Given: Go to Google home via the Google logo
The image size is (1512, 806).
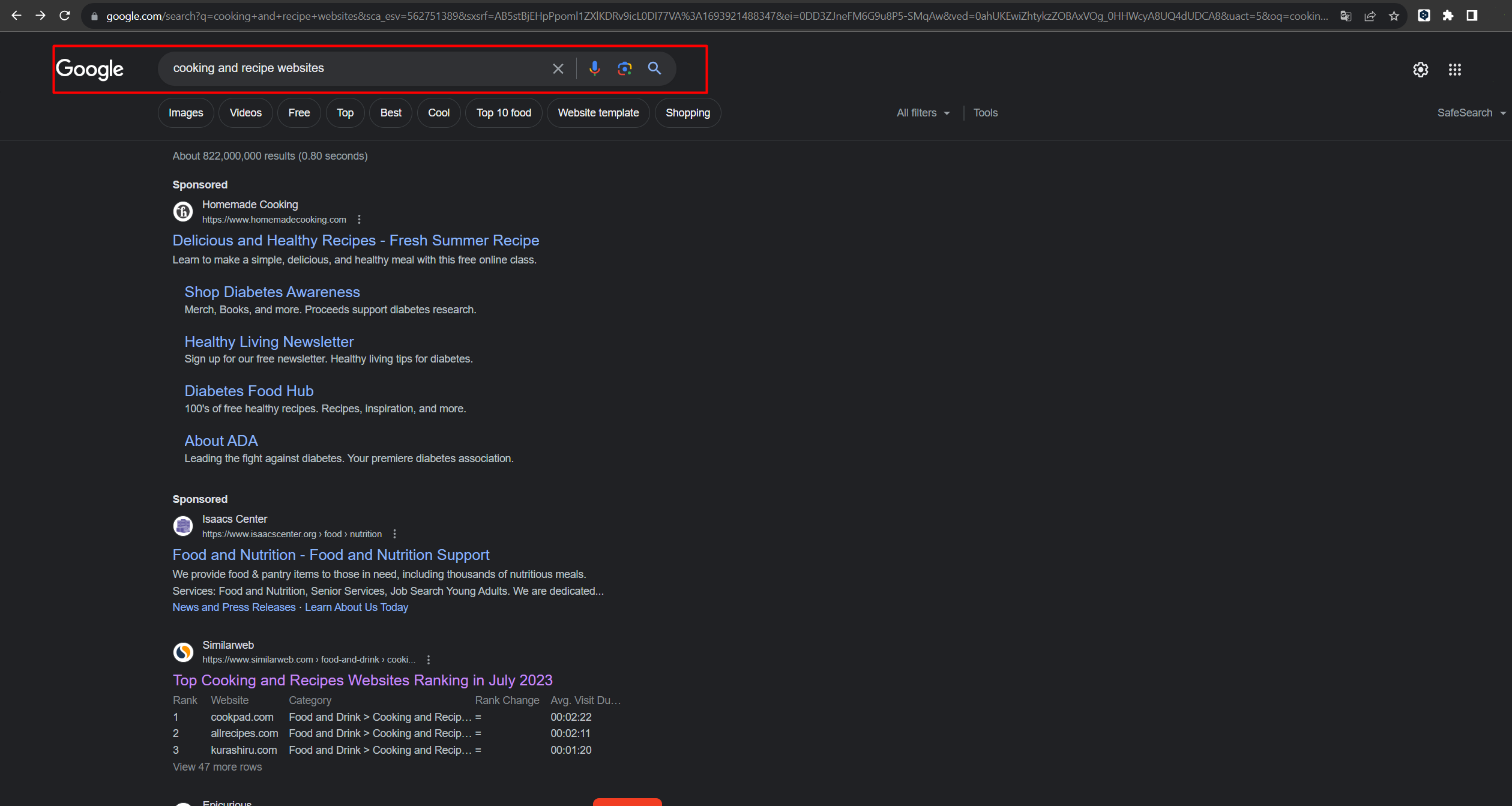Looking at the screenshot, I should pyautogui.click(x=90, y=69).
